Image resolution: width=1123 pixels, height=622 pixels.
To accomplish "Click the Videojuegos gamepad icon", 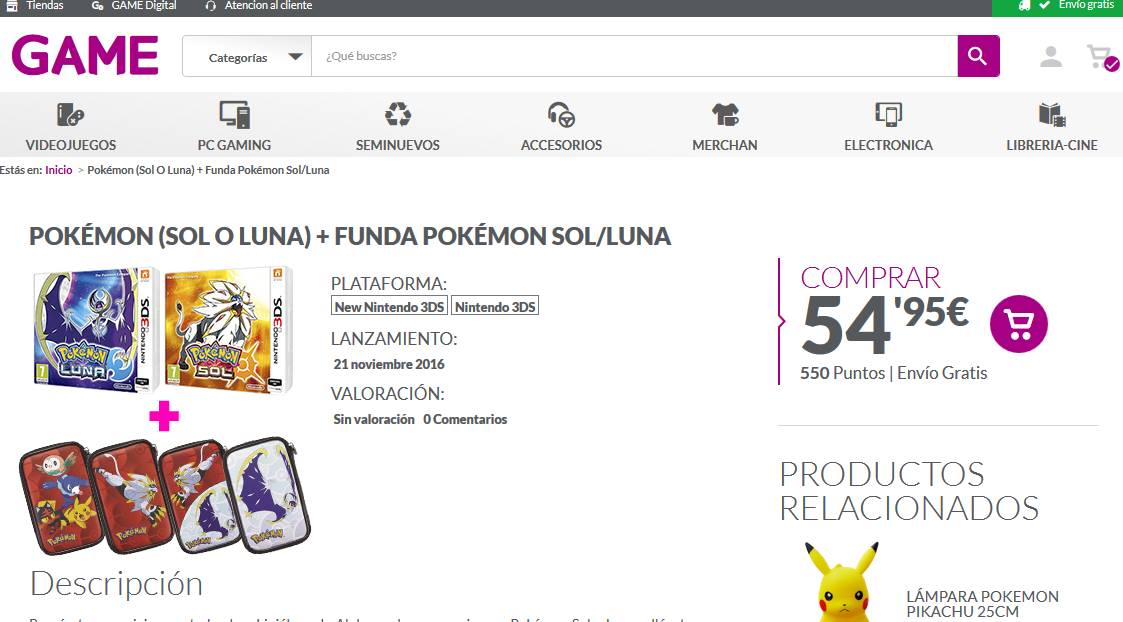I will 70,115.
